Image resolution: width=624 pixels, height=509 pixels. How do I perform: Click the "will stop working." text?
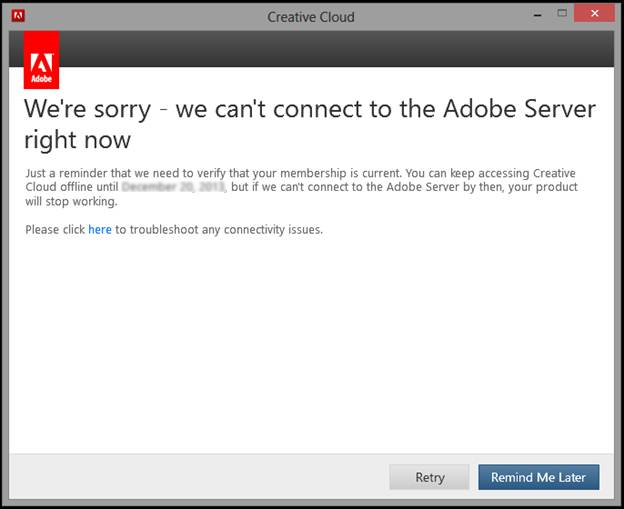(71, 201)
